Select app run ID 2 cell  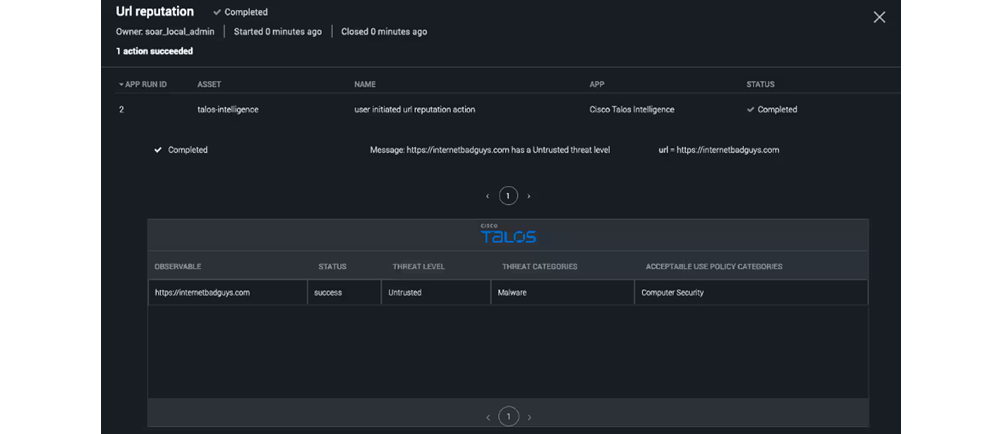[121, 110]
